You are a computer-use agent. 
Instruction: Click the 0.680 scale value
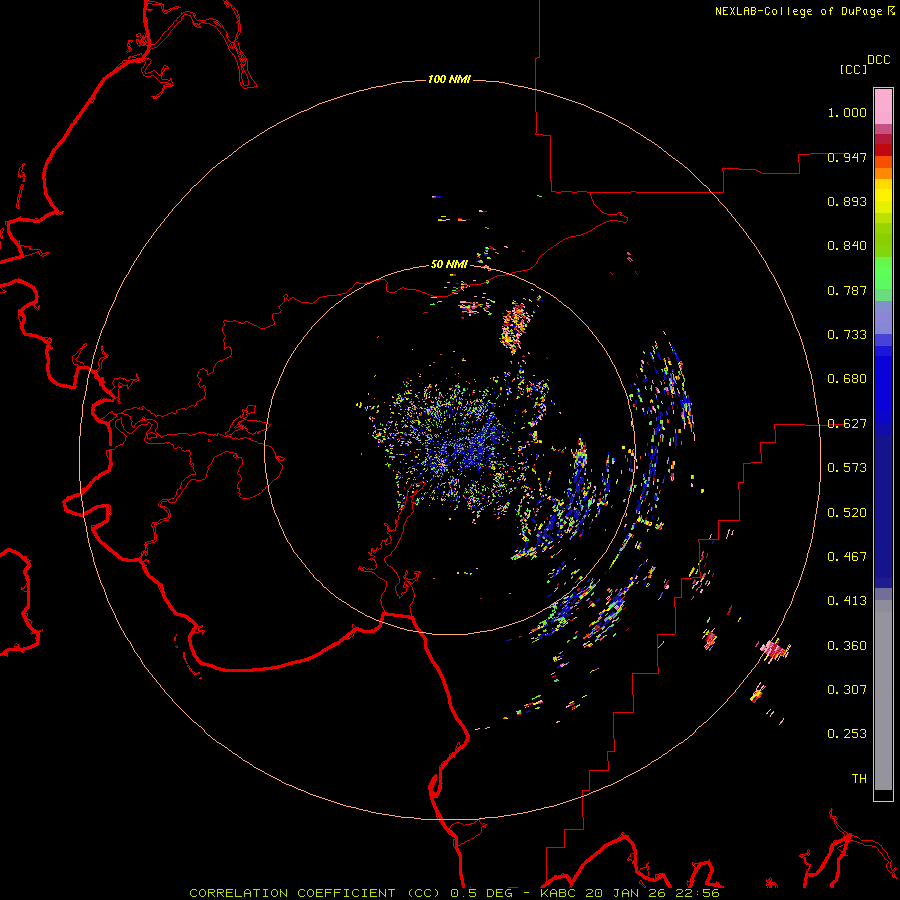tap(847, 379)
